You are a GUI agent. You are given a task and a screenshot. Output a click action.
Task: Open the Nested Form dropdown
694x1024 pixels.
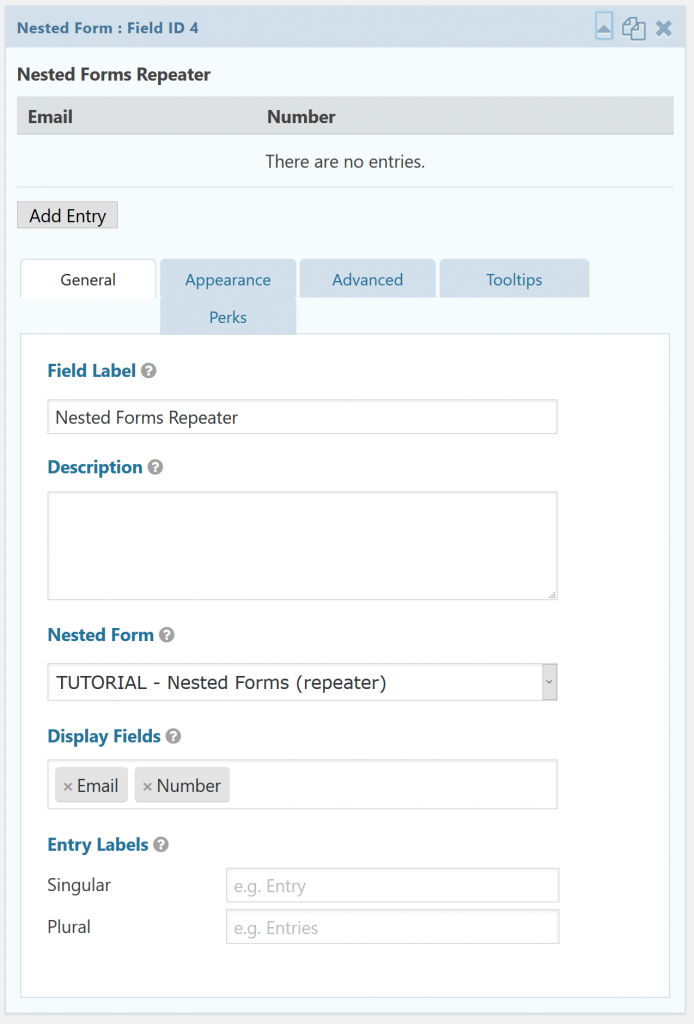pyautogui.click(x=302, y=683)
